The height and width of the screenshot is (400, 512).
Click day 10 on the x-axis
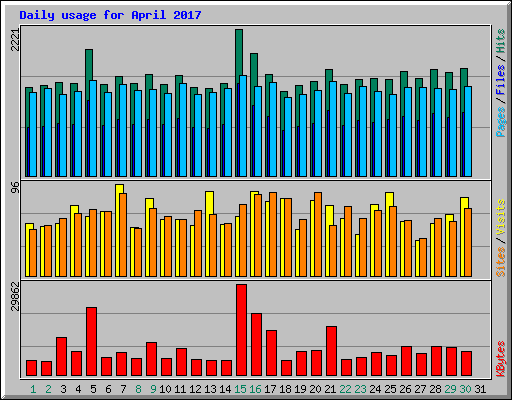point(165,389)
